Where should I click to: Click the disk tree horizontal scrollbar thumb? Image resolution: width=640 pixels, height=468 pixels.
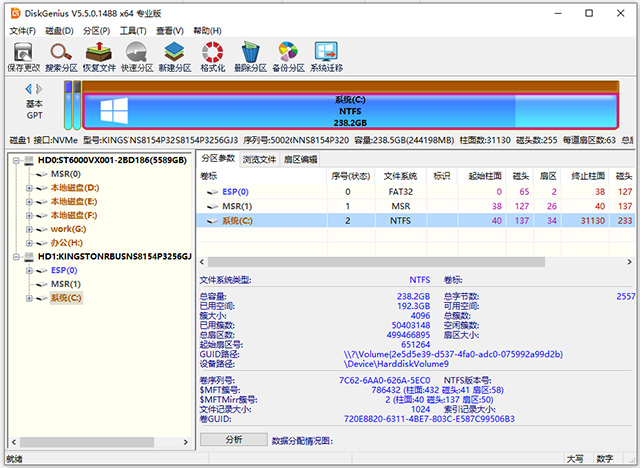87,442
